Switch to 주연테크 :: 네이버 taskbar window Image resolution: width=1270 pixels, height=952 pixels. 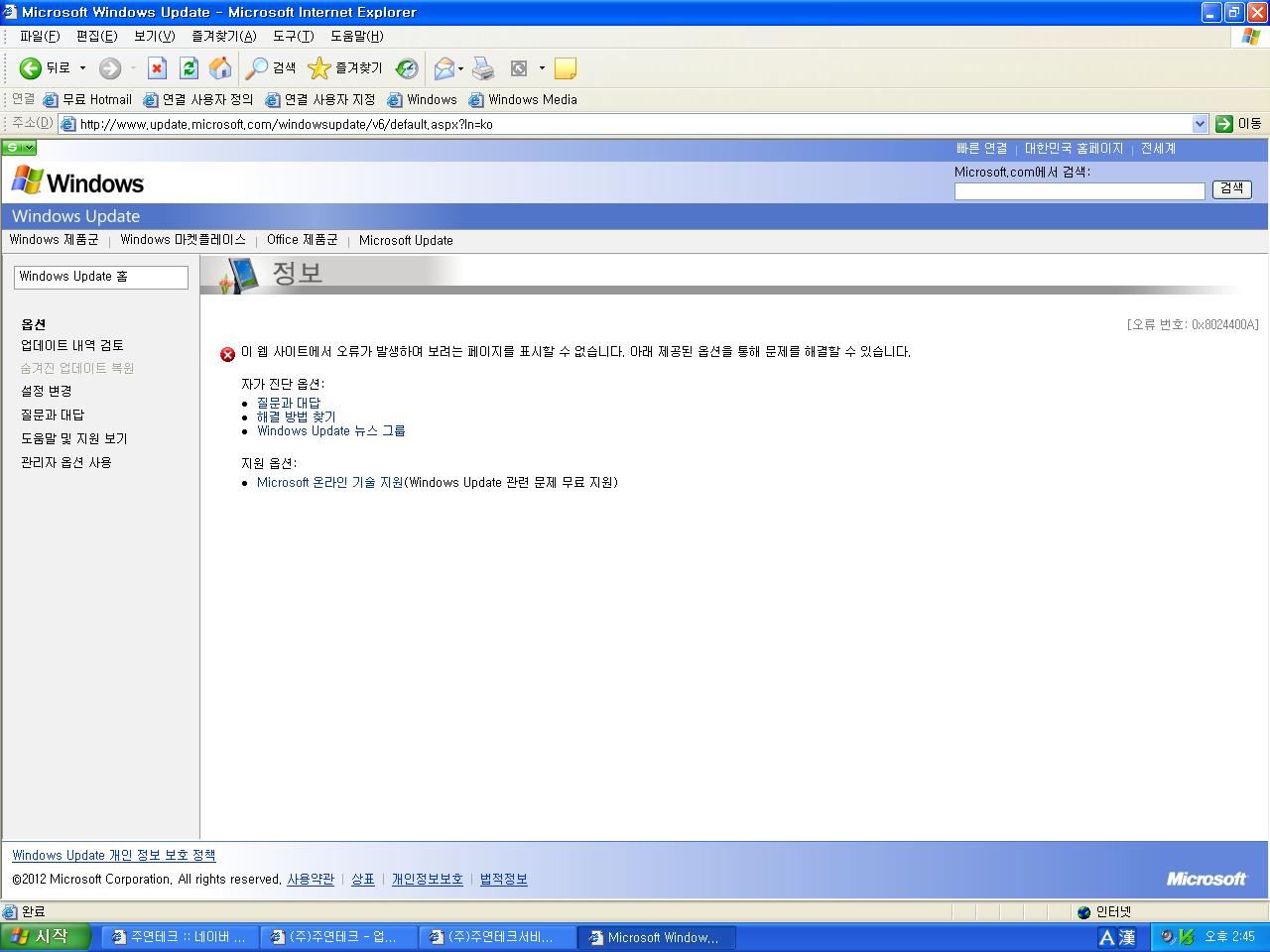(x=179, y=937)
